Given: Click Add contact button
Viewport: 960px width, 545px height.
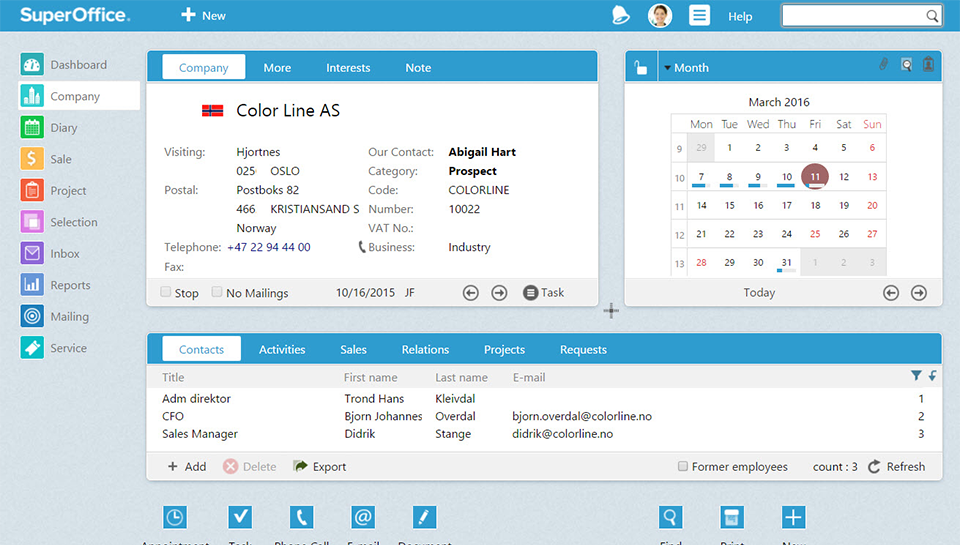Looking at the screenshot, I should [187, 467].
